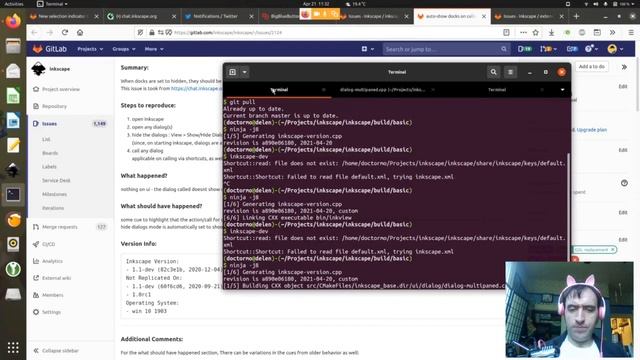This screenshot has height=360, width=640.
Task: Open the system status menu in top bar
Action: [610, 4]
